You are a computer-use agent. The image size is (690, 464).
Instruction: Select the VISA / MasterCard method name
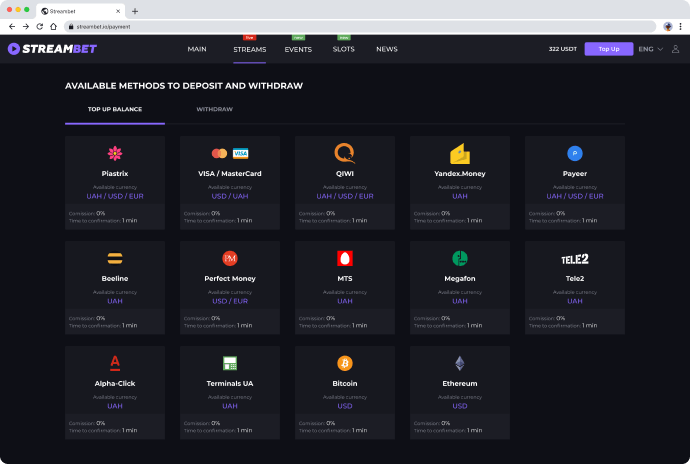[x=230, y=173]
